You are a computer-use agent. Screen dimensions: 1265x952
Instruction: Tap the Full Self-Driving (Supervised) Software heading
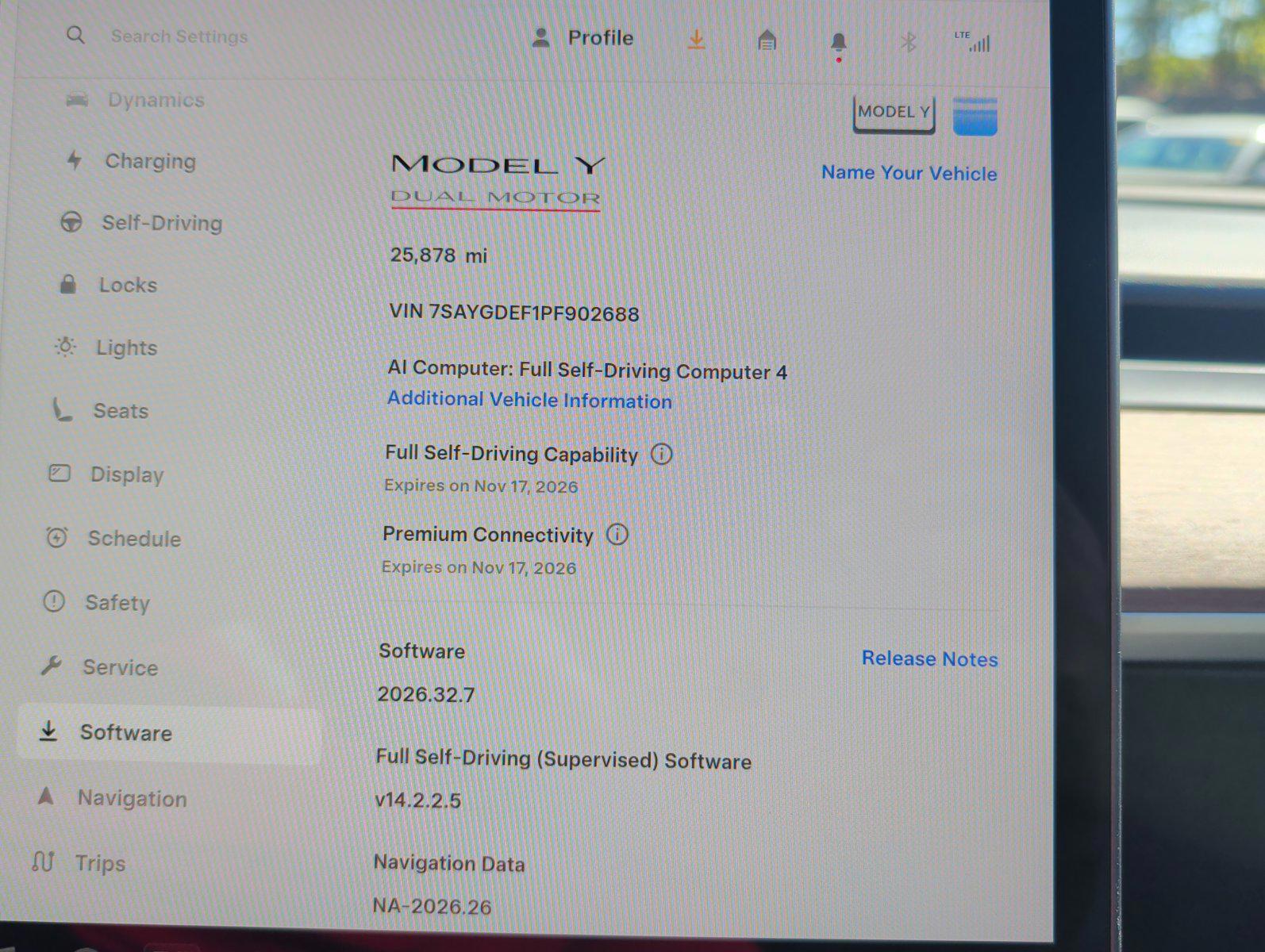(x=563, y=758)
